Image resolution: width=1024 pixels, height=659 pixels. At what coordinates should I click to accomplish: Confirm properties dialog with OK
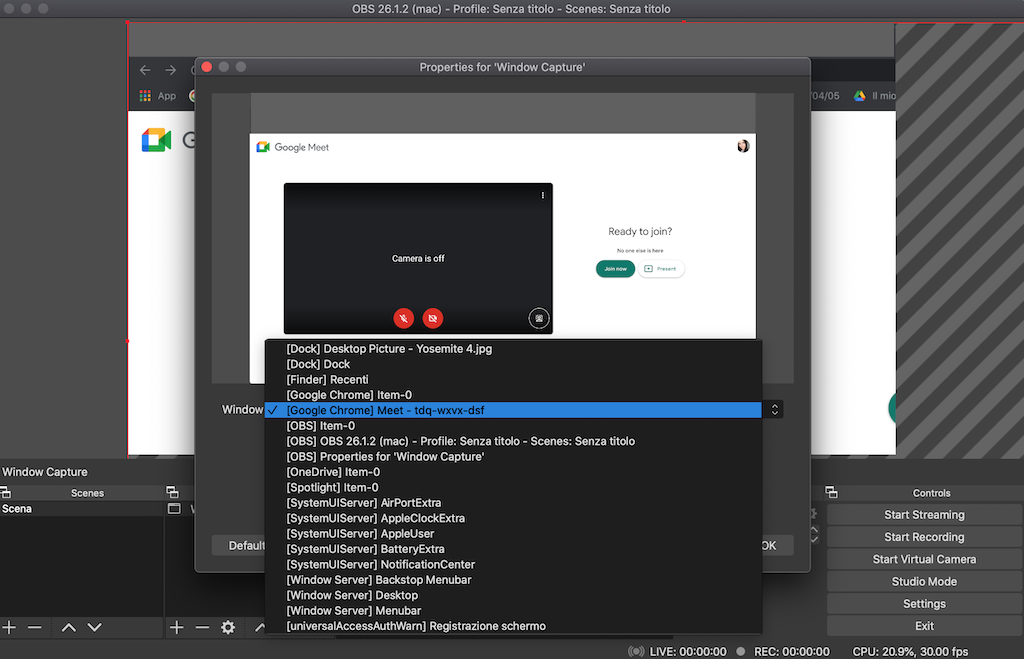tap(777, 545)
